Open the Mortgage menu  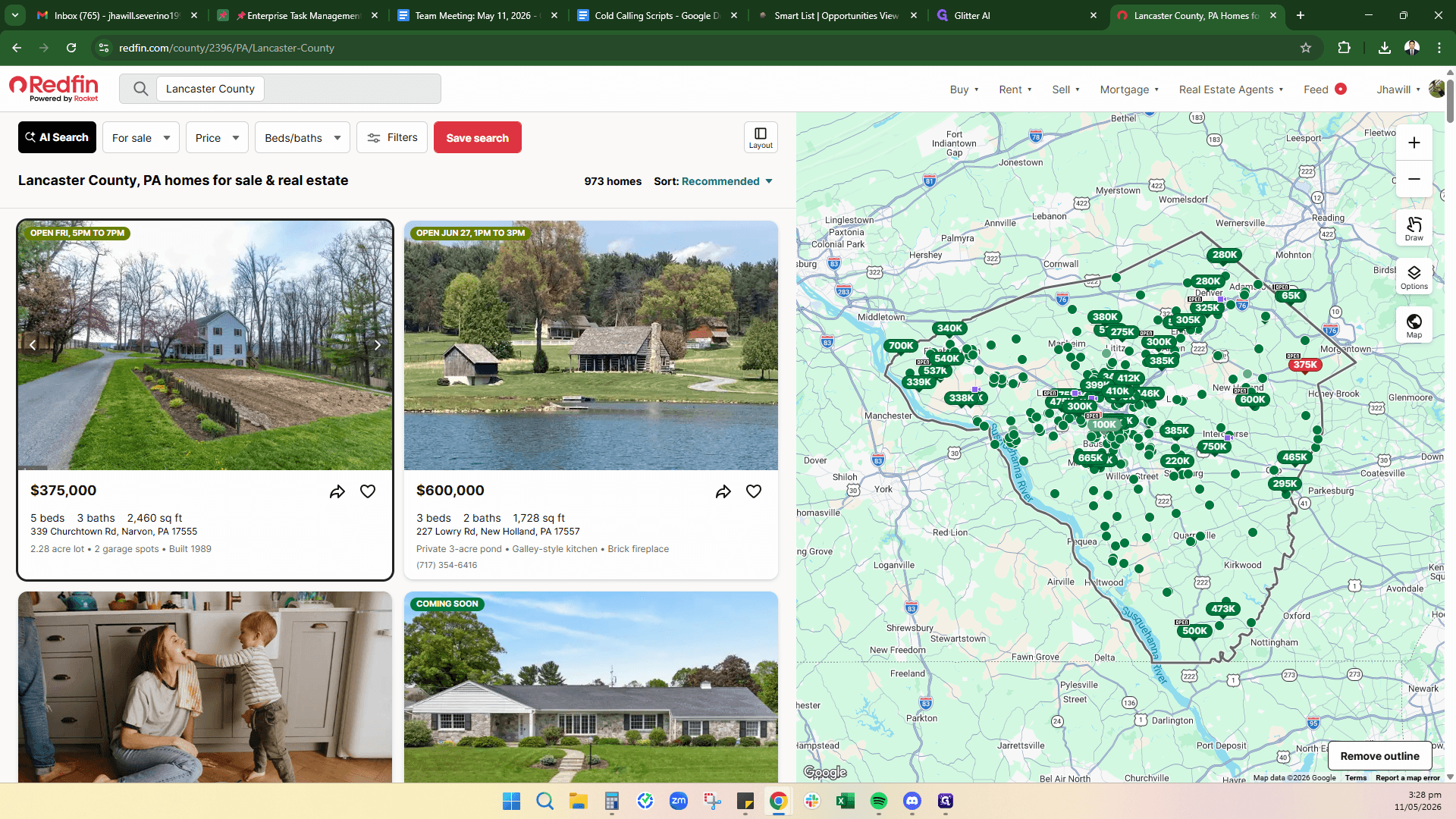(1129, 89)
